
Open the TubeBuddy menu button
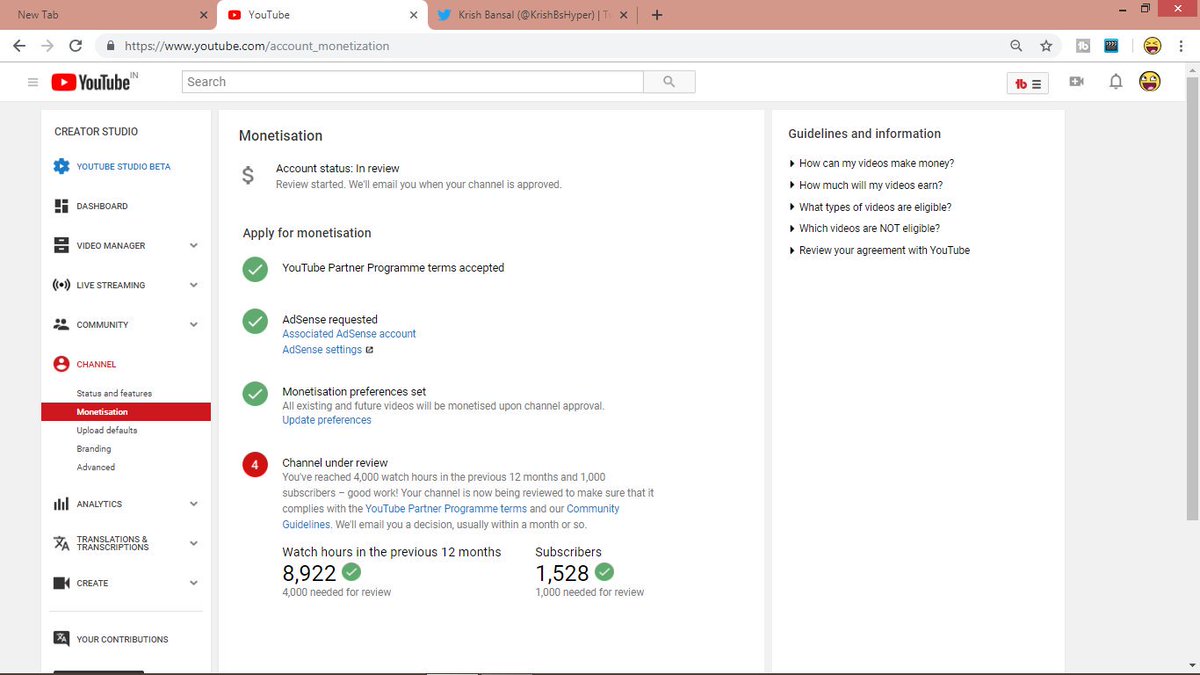1028,84
